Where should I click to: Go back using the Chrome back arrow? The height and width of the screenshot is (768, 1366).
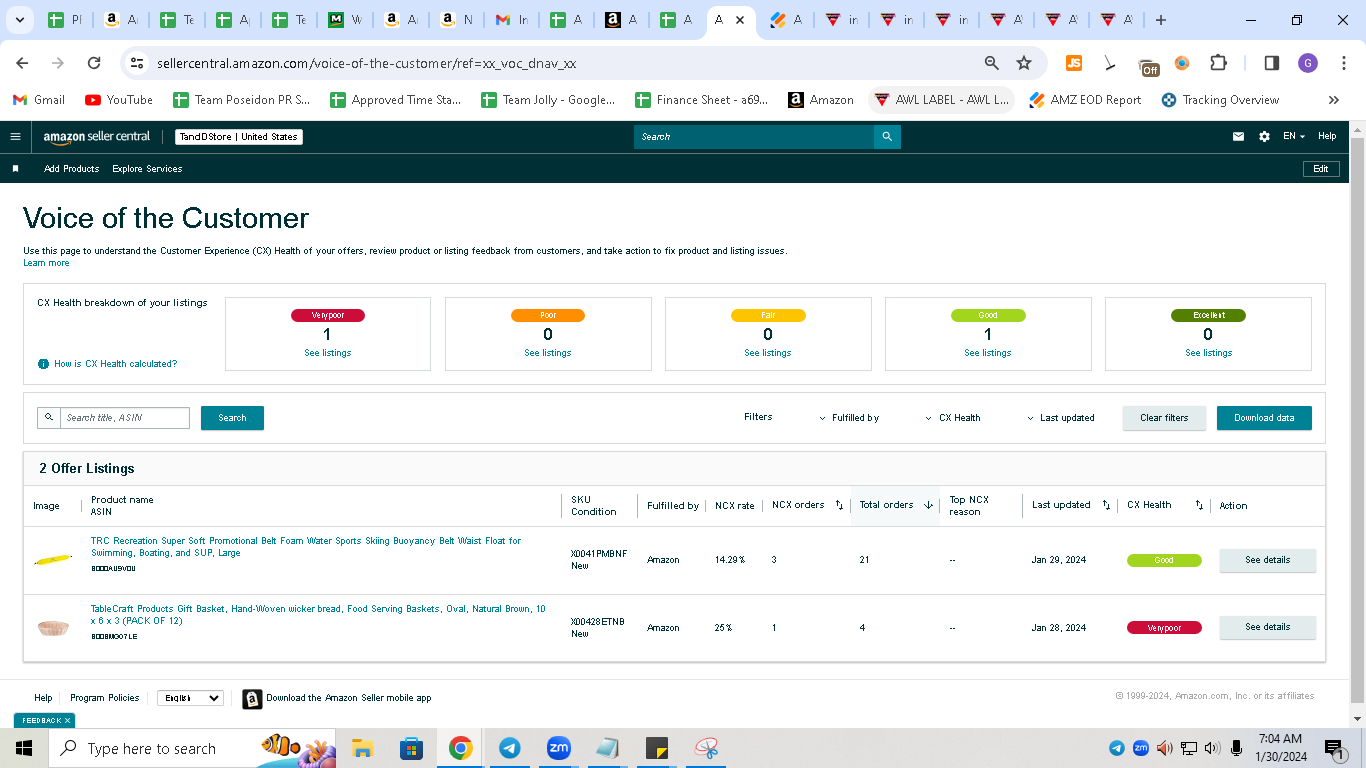coord(22,63)
